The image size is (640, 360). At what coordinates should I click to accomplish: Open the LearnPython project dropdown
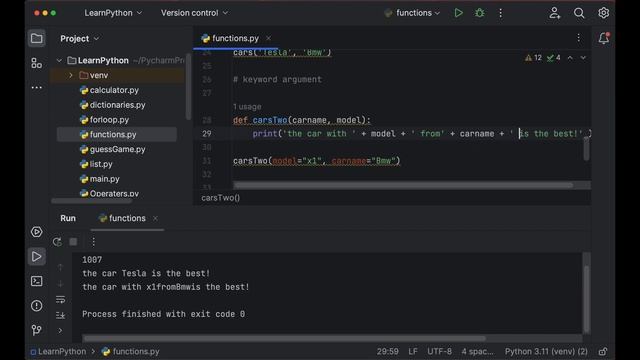point(113,13)
